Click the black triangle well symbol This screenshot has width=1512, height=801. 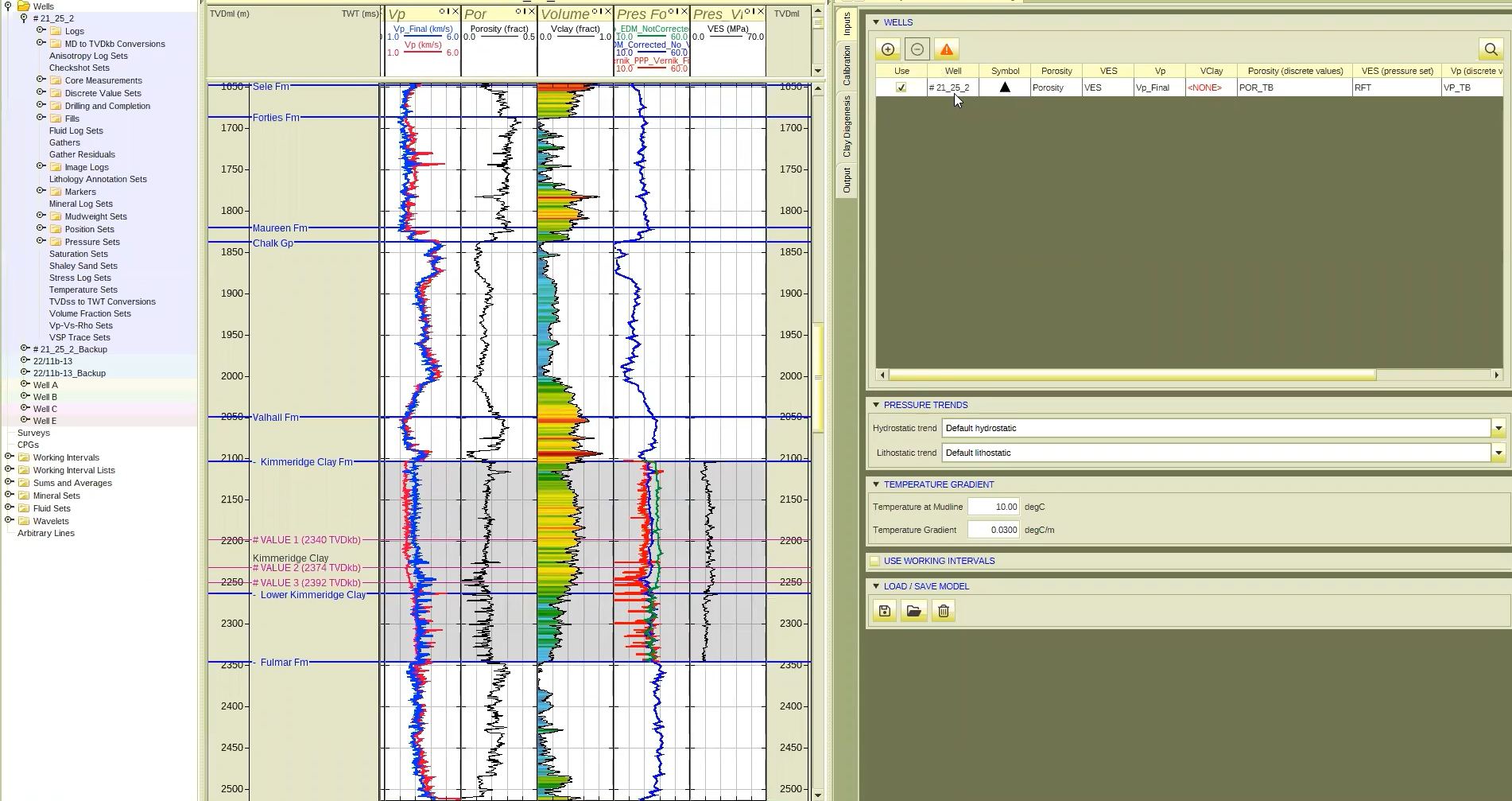tap(1005, 87)
